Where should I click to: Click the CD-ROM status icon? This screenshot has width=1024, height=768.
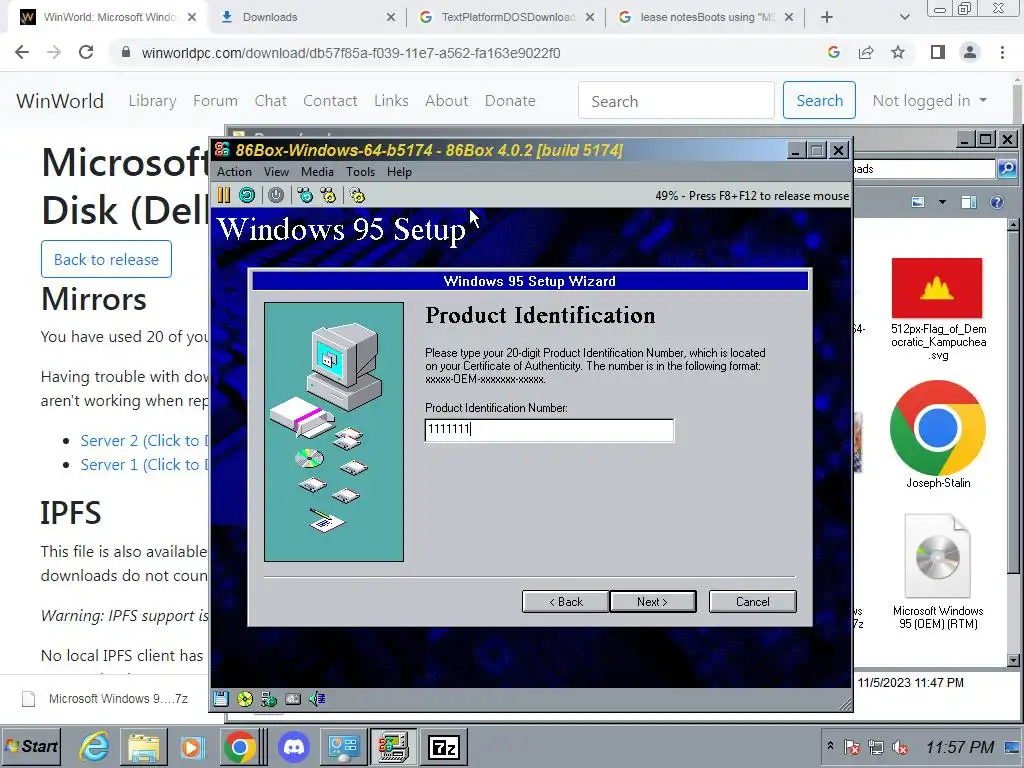(245, 699)
